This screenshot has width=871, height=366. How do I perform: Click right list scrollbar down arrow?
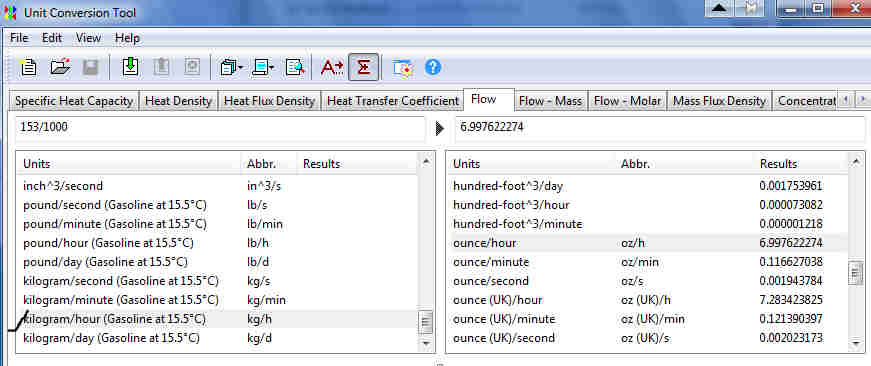pyautogui.click(x=856, y=344)
